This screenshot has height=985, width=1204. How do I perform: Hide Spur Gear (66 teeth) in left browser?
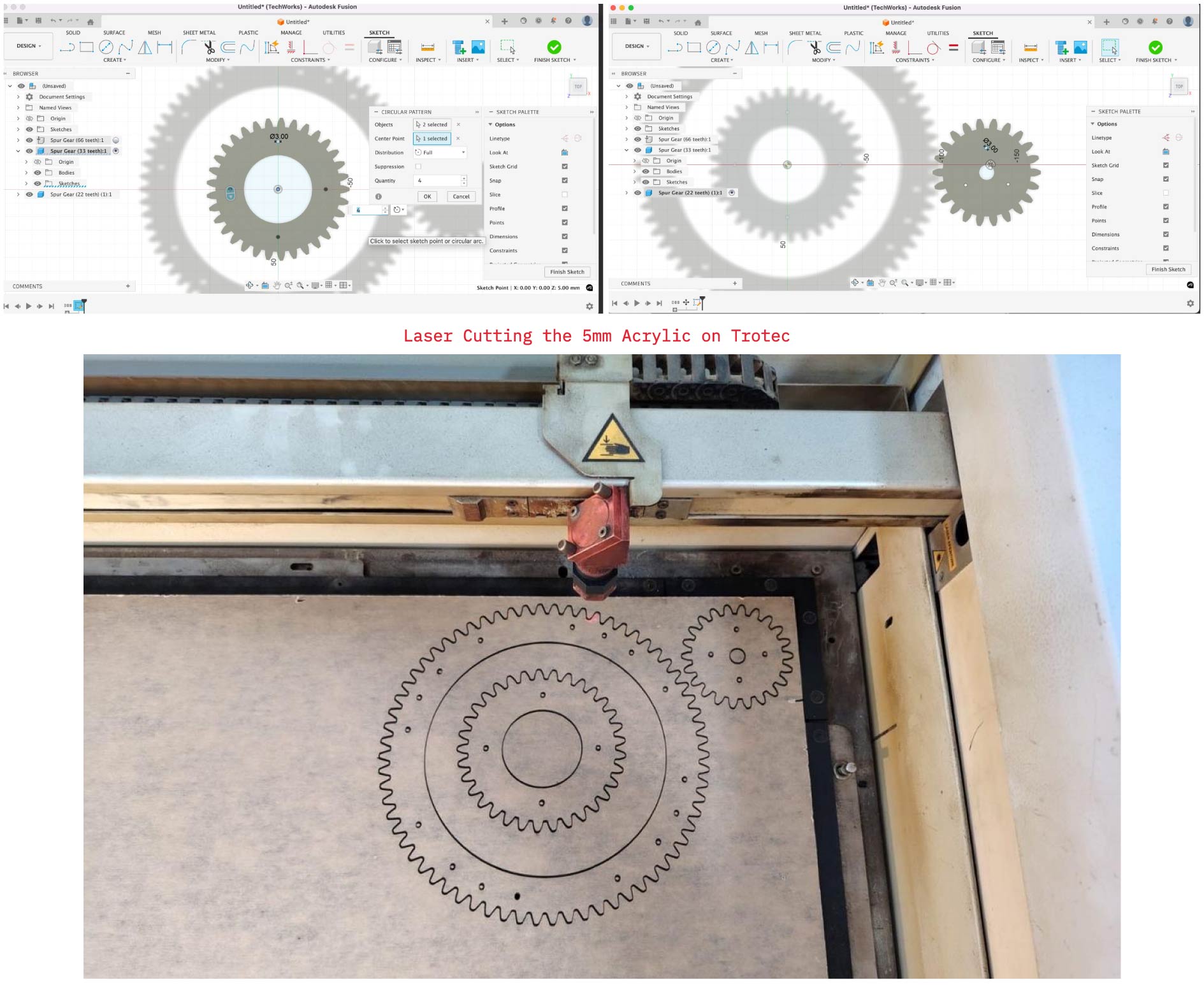(x=29, y=140)
